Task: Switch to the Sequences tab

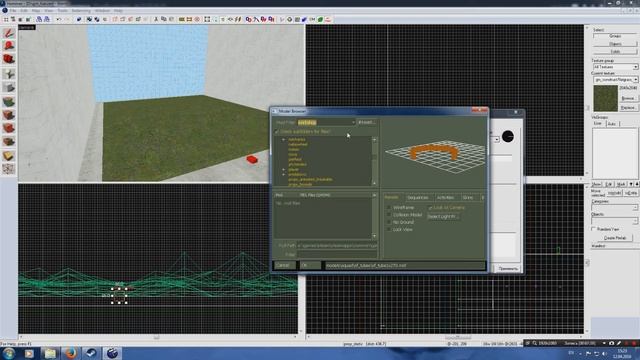Action: (x=418, y=198)
